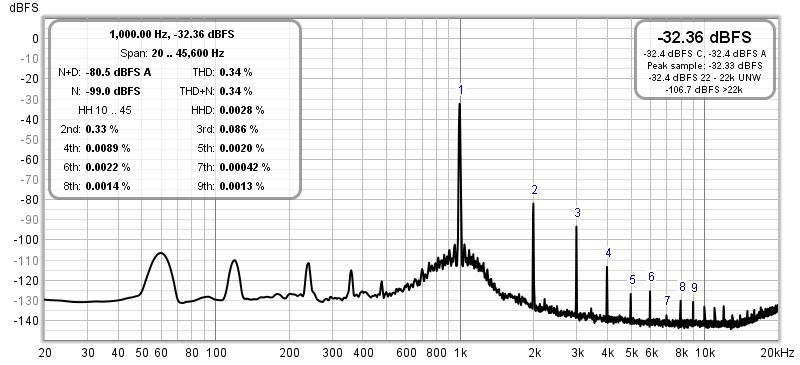This screenshot has height=365, width=800.
Task: Click harmonic marker 7 near the 7 kHz peak
Action: (x=667, y=300)
